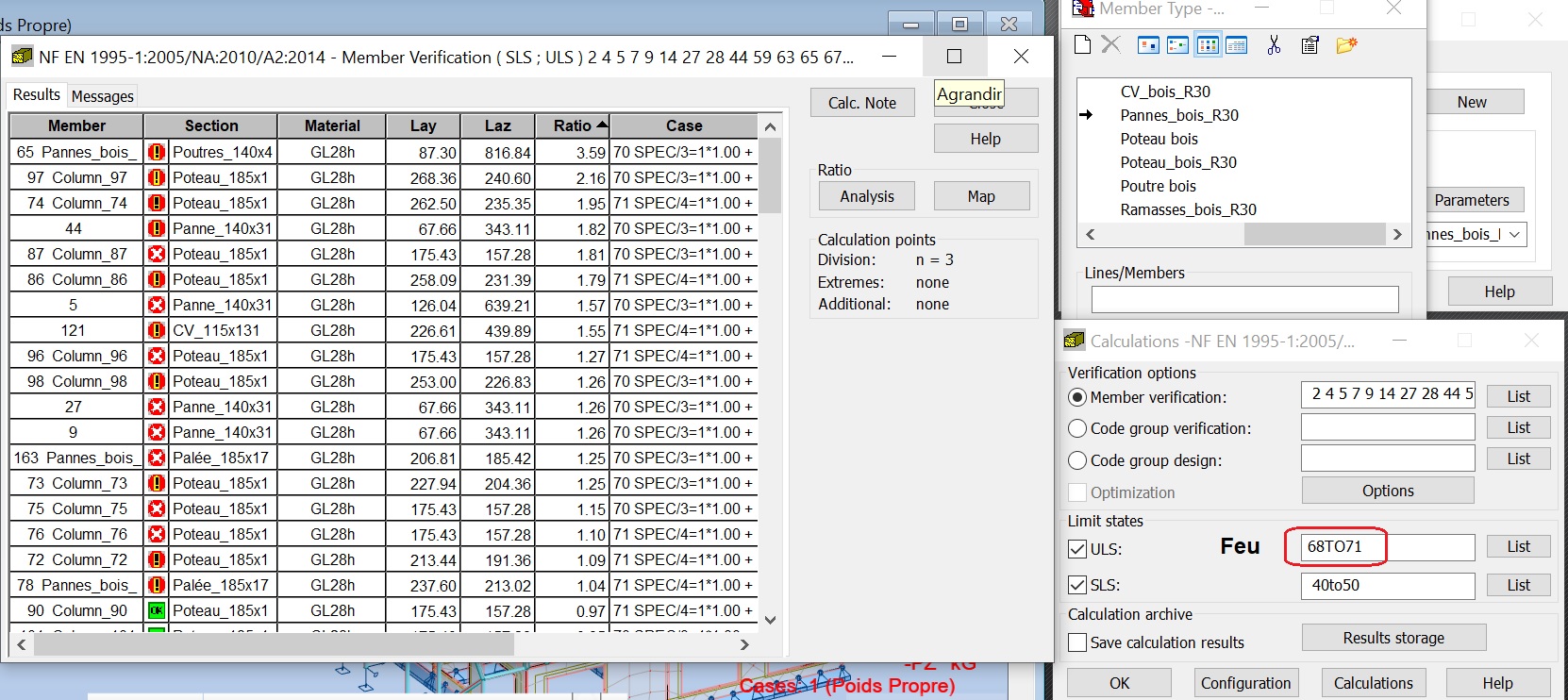Click the red X status icon for member 5
Image resolution: width=1568 pixels, height=700 pixels.
pyautogui.click(x=157, y=305)
